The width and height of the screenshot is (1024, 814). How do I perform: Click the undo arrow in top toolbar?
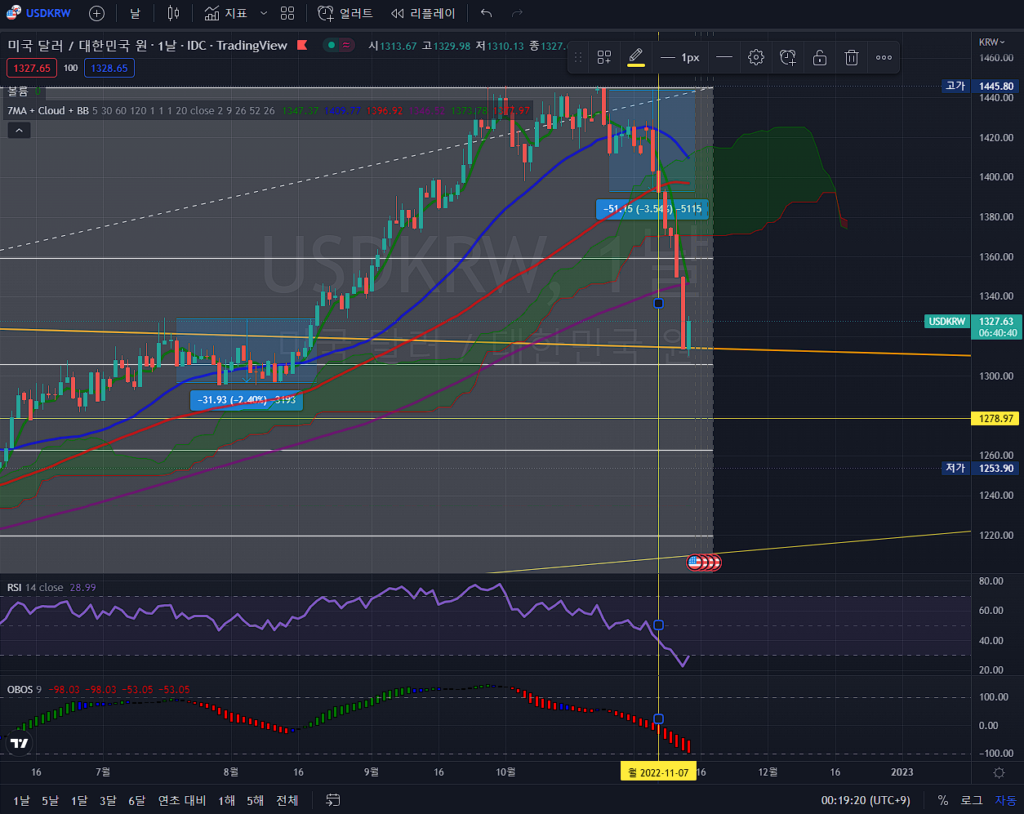[x=486, y=13]
